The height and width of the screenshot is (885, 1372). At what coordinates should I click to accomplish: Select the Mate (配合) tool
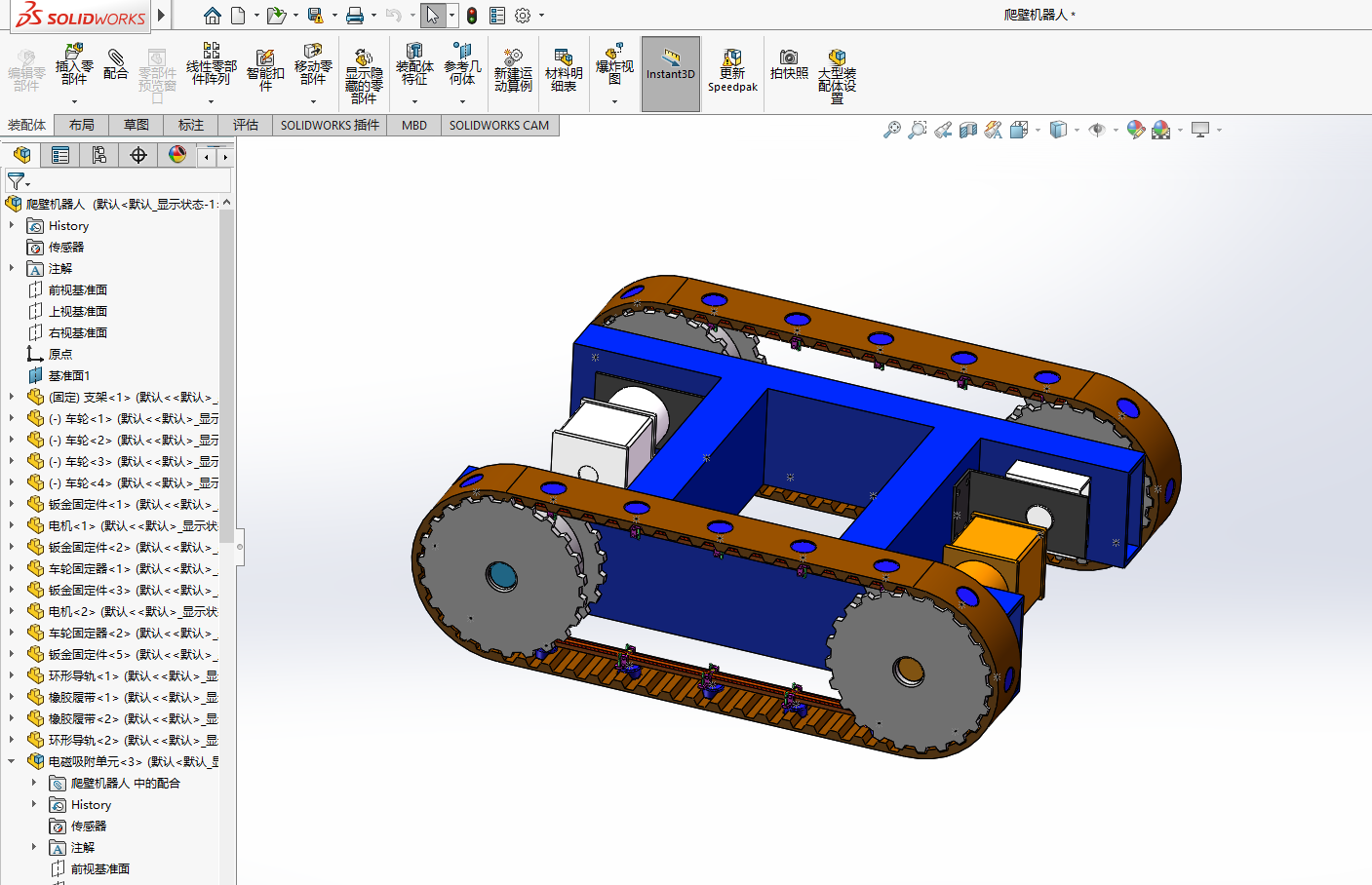(x=115, y=64)
